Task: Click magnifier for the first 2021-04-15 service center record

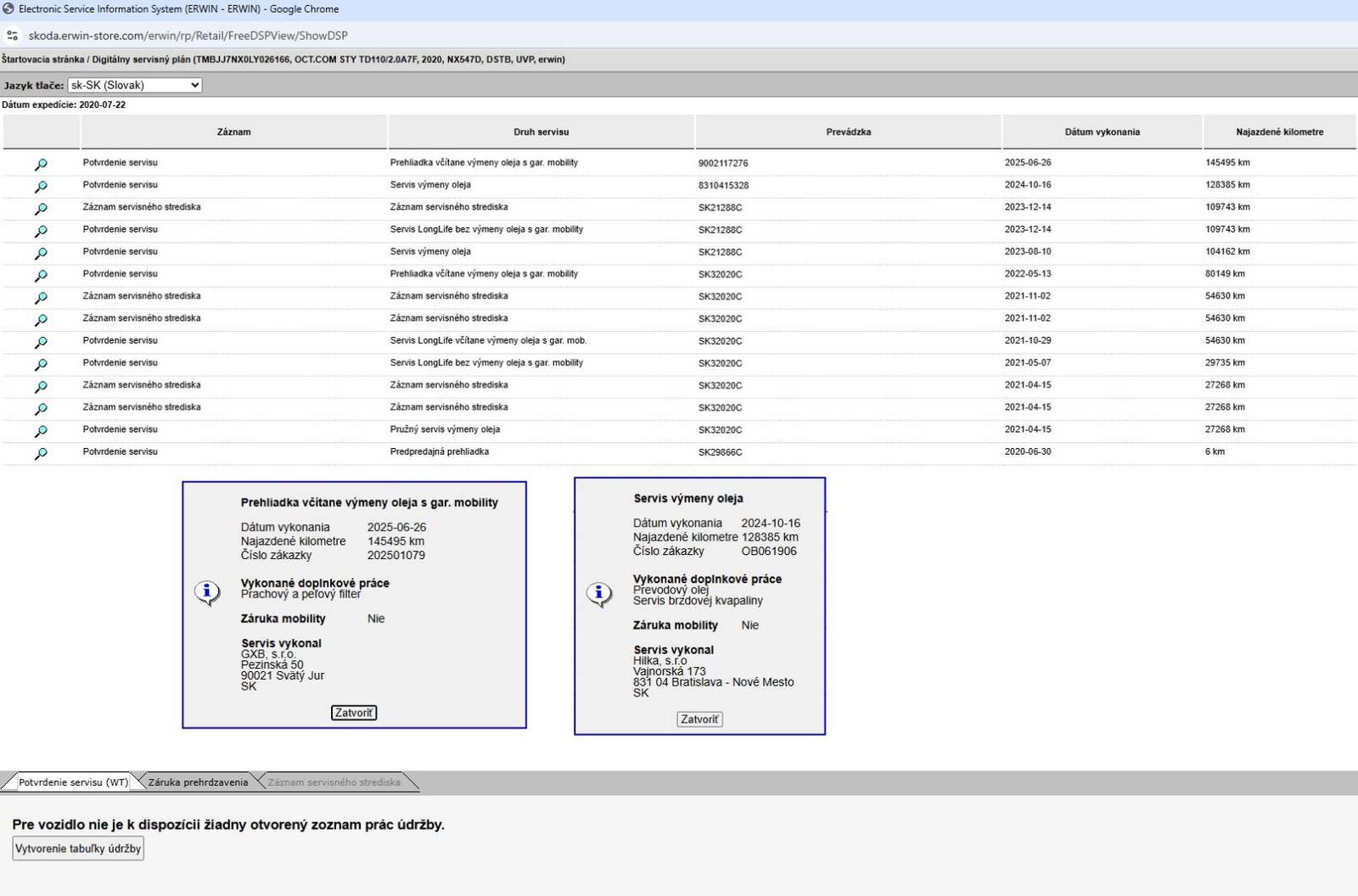Action: coord(41,387)
